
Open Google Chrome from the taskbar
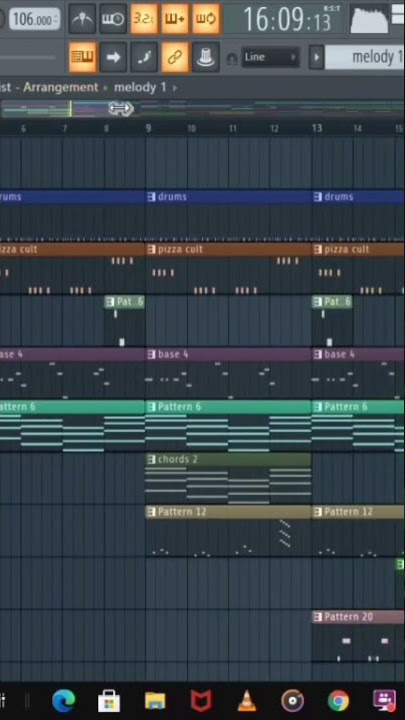click(x=338, y=702)
